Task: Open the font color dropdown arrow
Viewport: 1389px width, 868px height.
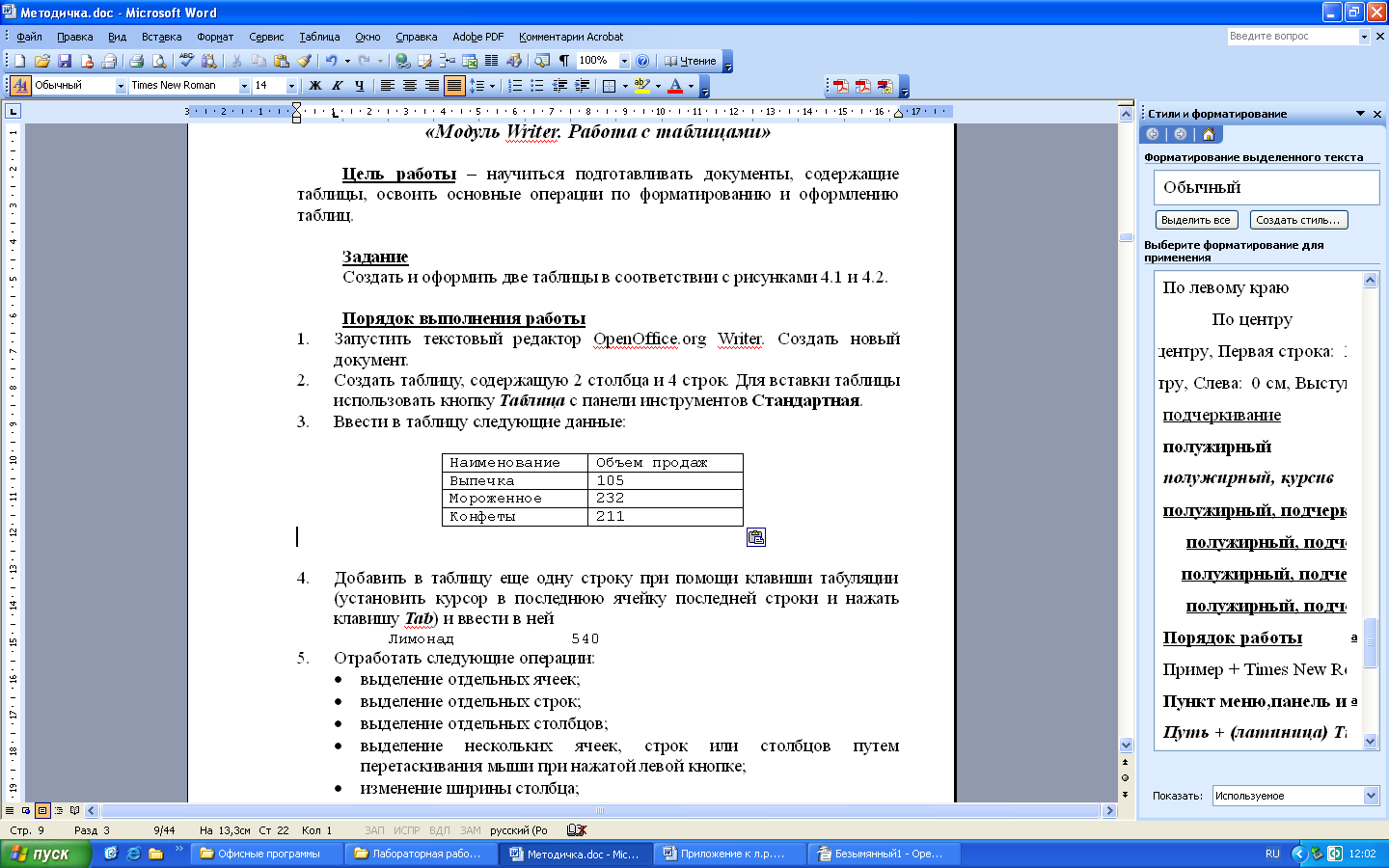Action: coord(691,86)
